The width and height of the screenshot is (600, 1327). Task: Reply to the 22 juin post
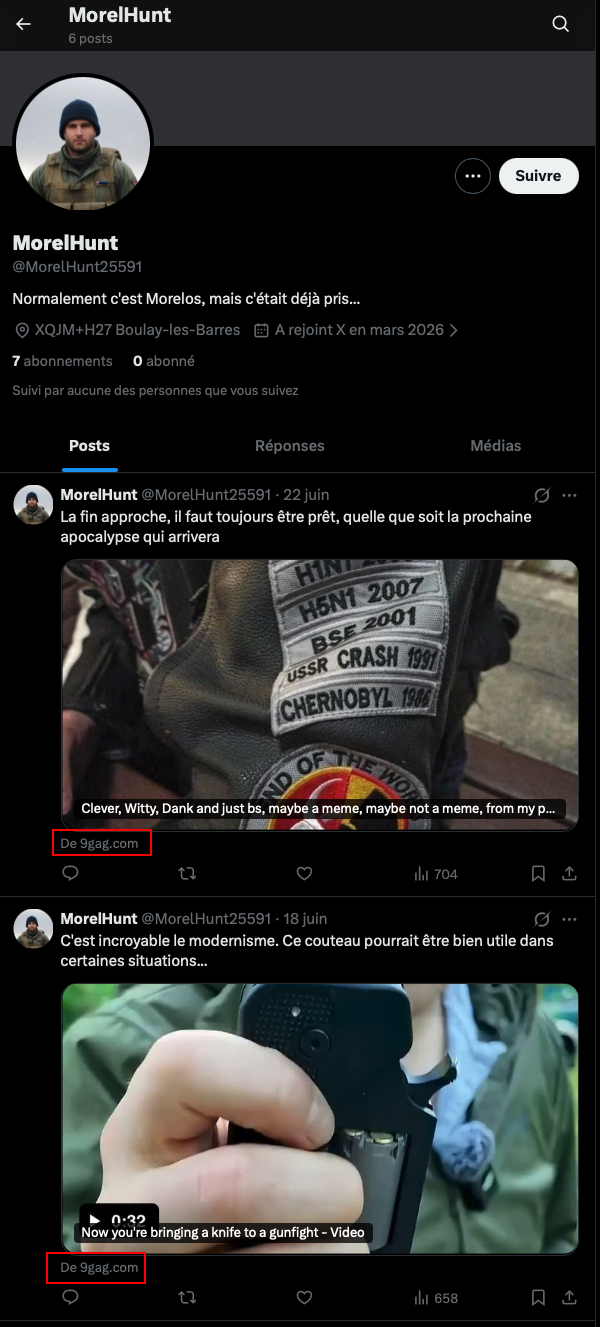[x=71, y=873]
